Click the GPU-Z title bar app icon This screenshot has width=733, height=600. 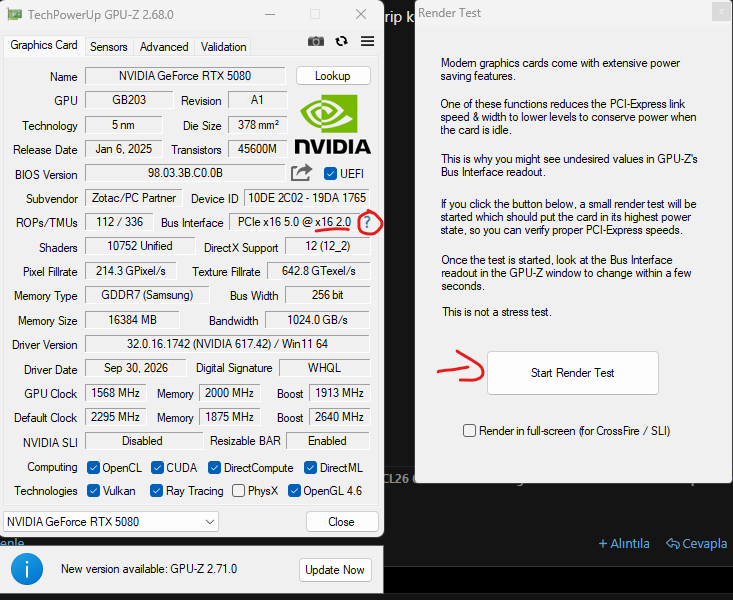tap(14, 14)
